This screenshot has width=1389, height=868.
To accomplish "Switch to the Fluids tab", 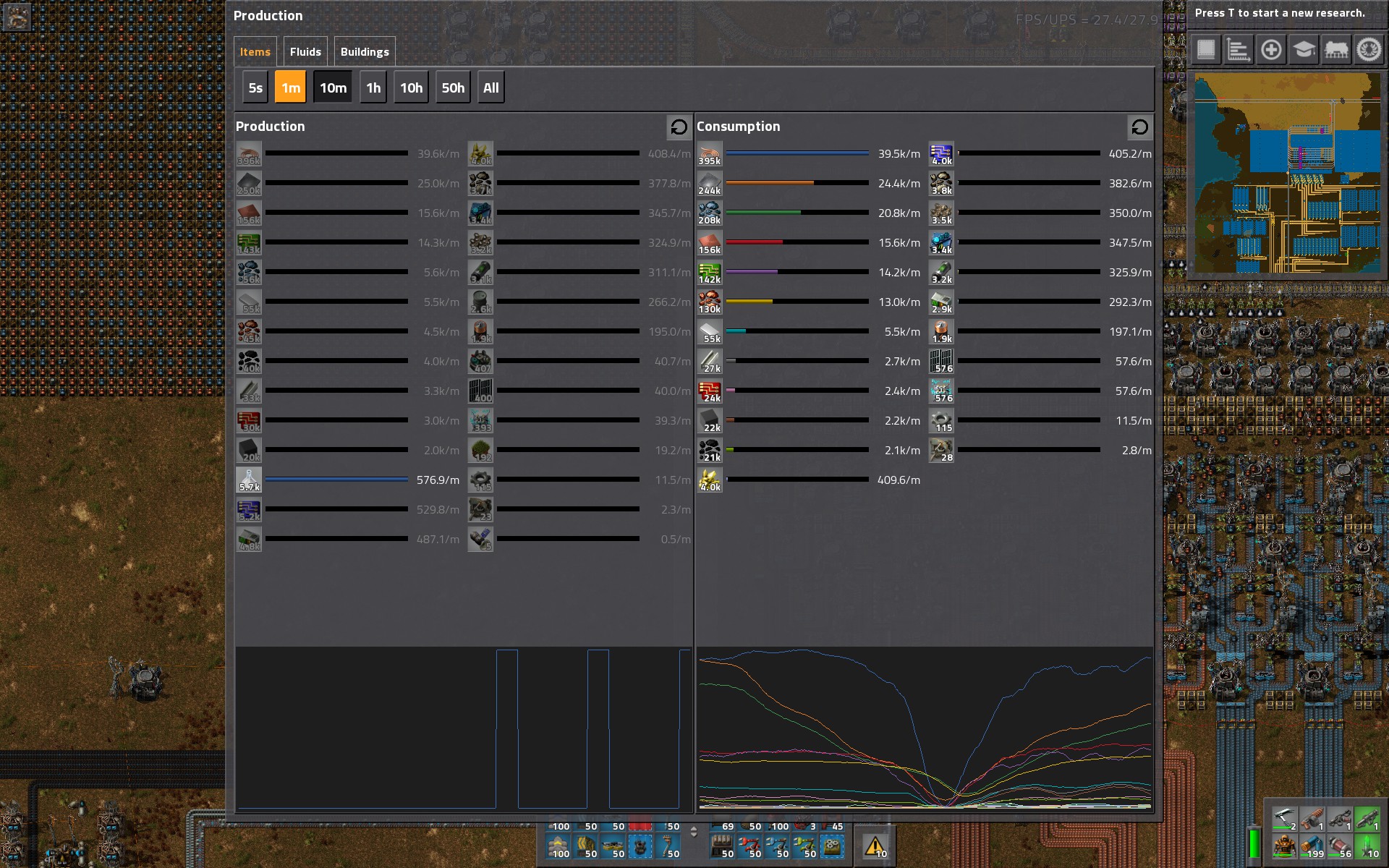I will click(305, 51).
